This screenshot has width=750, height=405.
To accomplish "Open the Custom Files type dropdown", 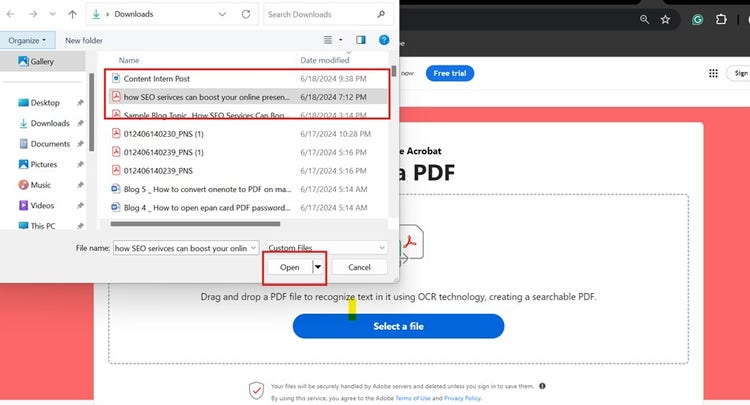I will click(x=327, y=248).
